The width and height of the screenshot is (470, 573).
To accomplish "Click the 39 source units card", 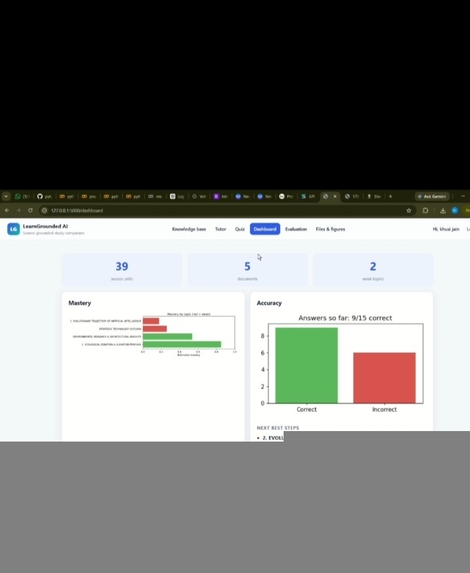I will tap(122, 270).
